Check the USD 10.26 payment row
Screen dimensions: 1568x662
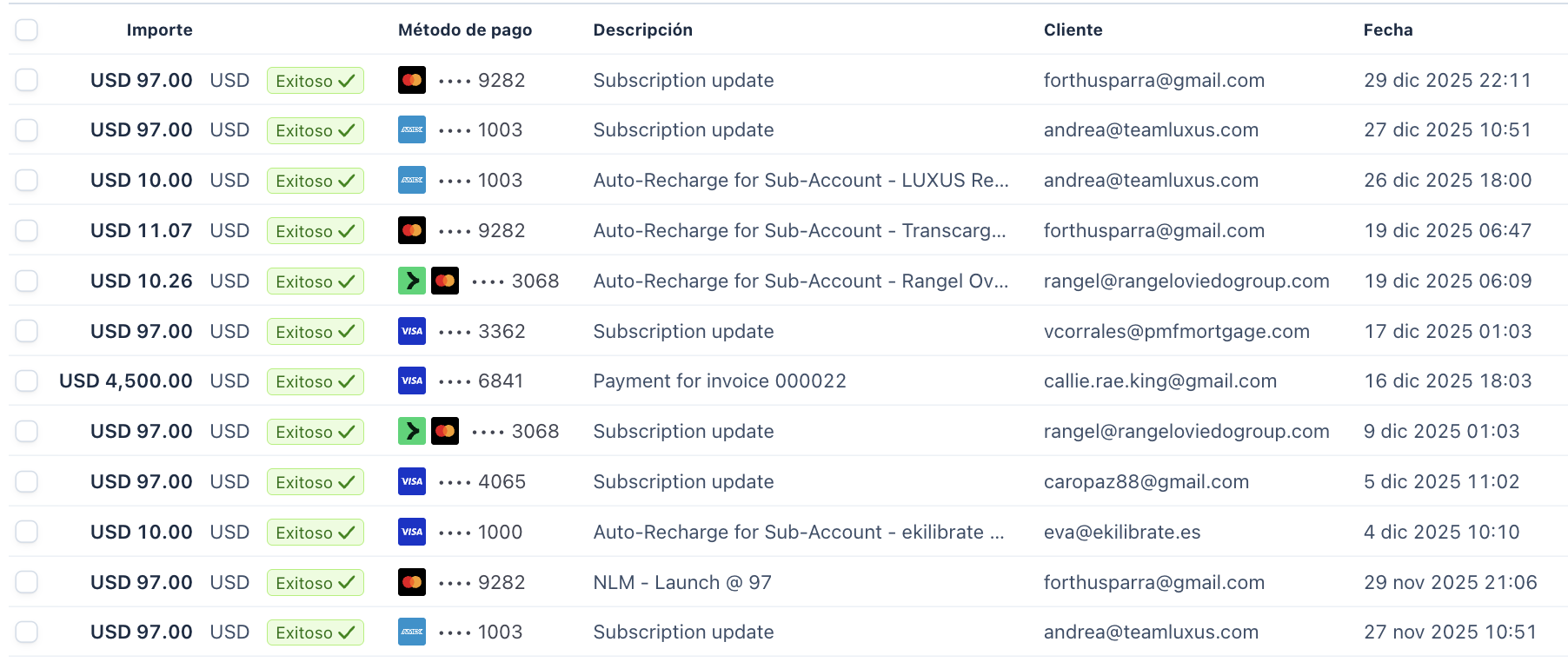27,281
